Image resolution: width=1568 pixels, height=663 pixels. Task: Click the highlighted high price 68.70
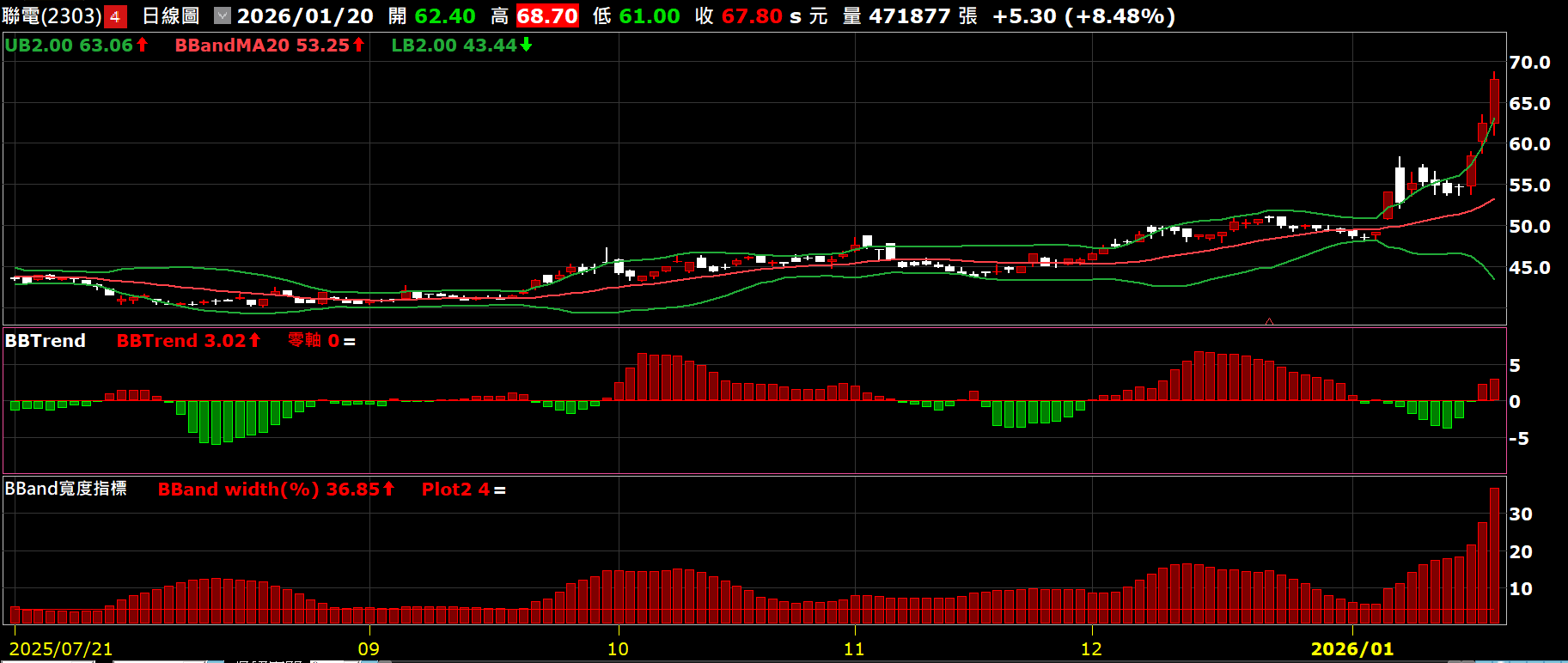pos(547,16)
